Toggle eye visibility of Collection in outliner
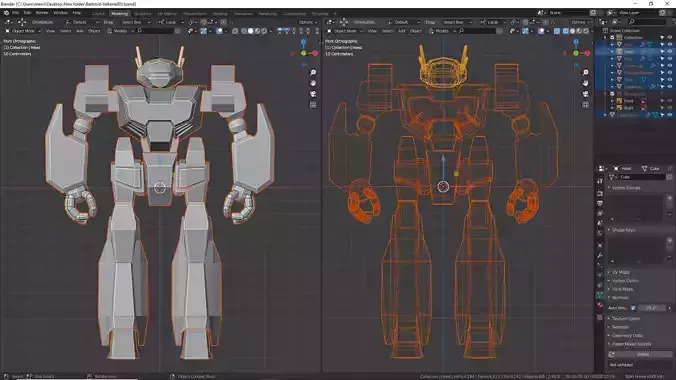Viewport: 676px width, 380px height. (x=670, y=38)
